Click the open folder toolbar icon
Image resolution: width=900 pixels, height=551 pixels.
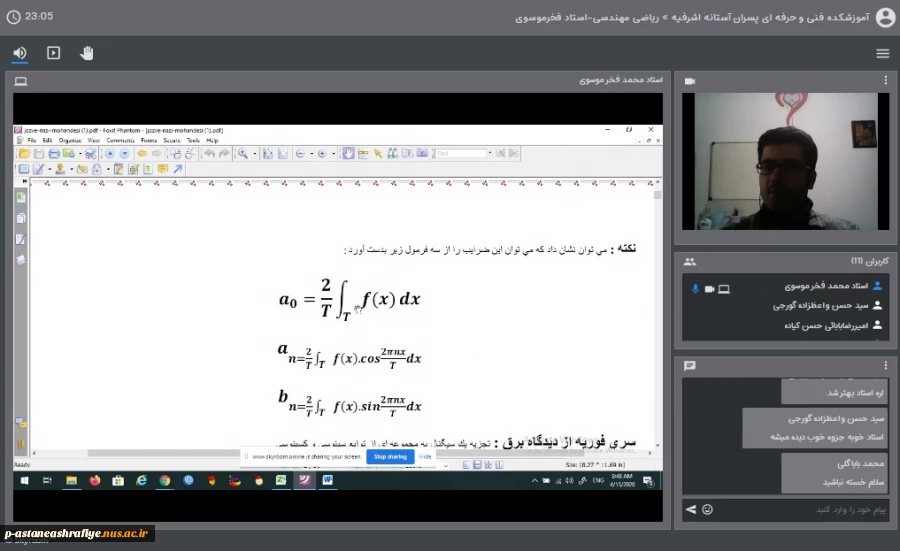coord(24,153)
